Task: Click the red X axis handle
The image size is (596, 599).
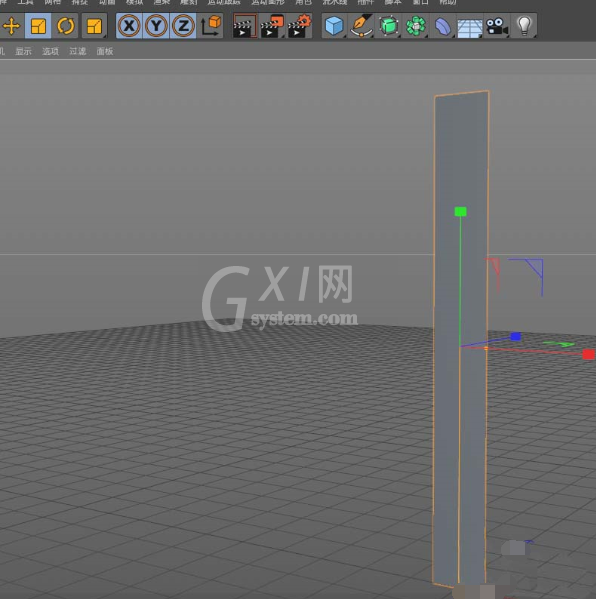Action: click(x=589, y=355)
